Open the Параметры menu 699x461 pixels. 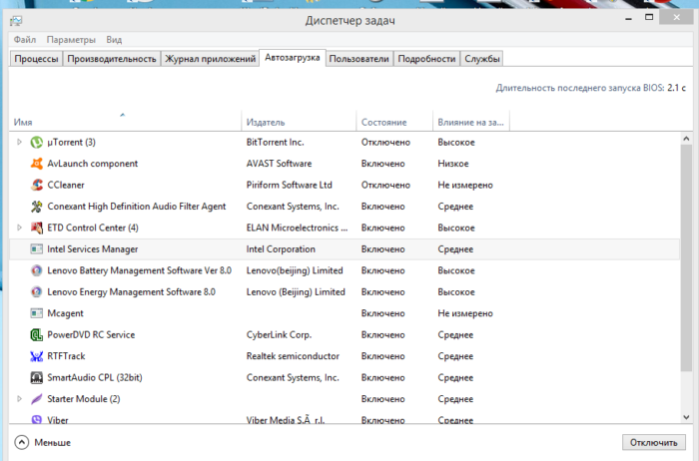[x=71, y=40]
